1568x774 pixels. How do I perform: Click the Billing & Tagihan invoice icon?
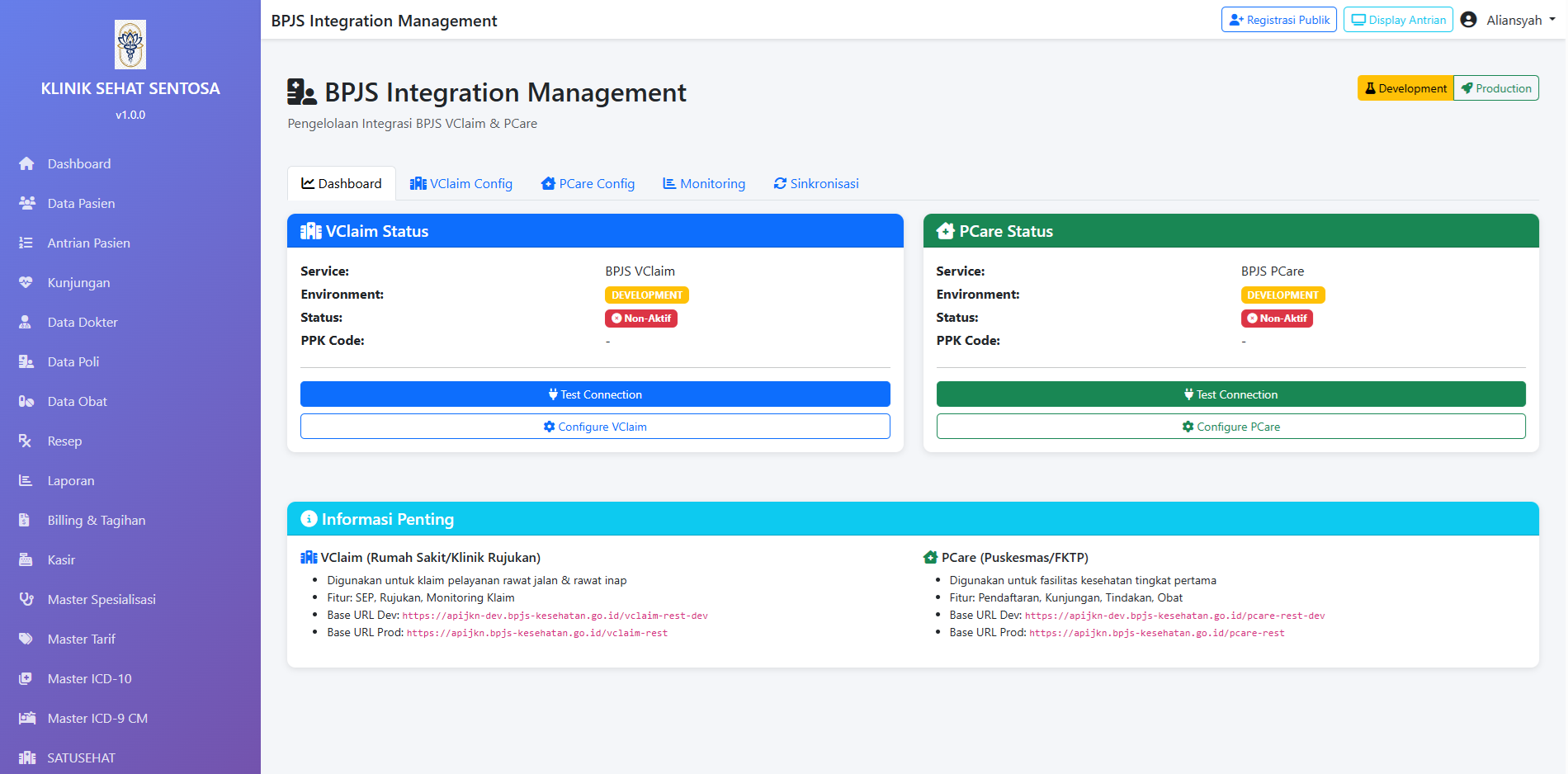pyautogui.click(x=25, y=520)
